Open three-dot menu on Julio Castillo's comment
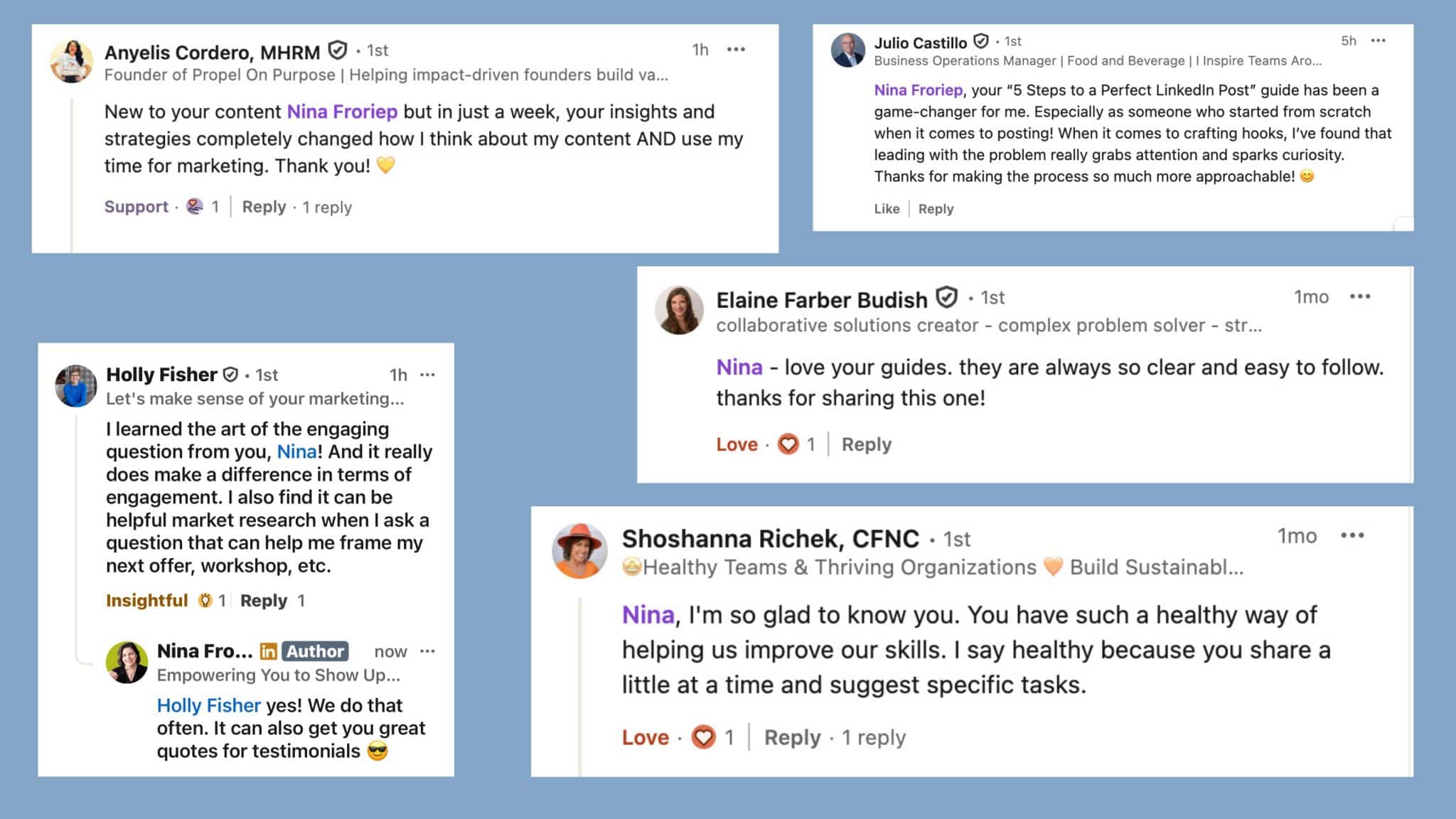This screenshot has height=819, width=1456. [x=1378, y=41]
